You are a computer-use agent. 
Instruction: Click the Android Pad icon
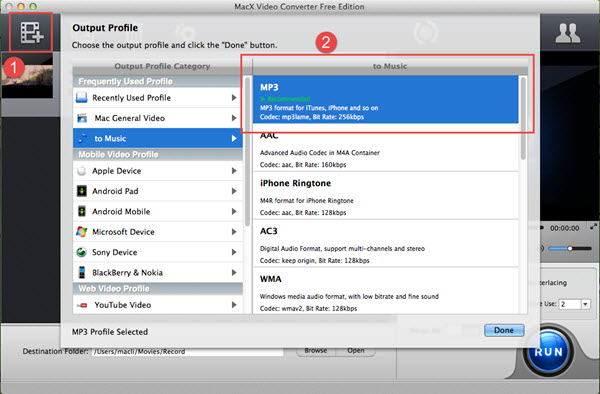82,191
